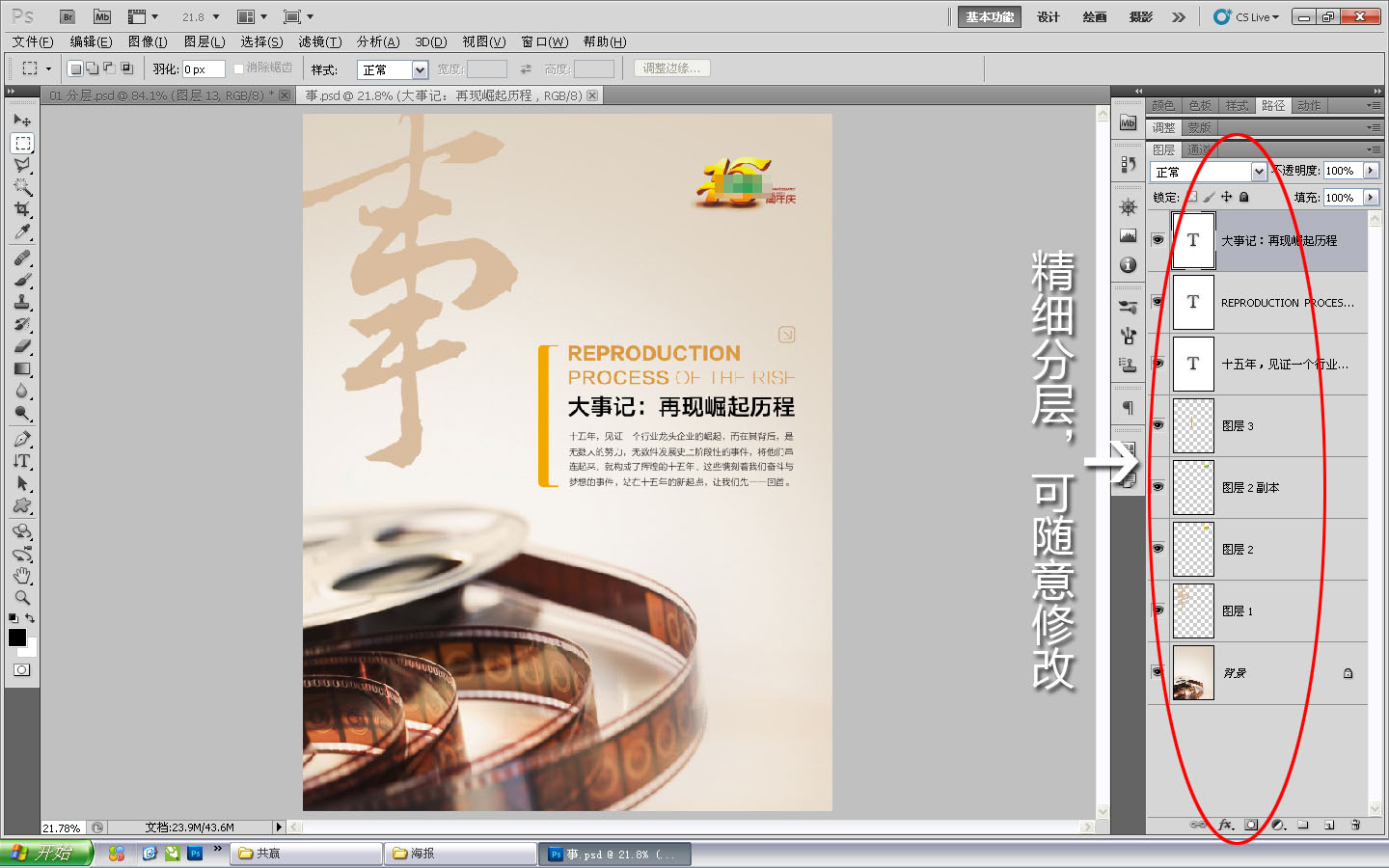
Task: Add a layer style via fx icon
Action: click(x=1225, y=825)
